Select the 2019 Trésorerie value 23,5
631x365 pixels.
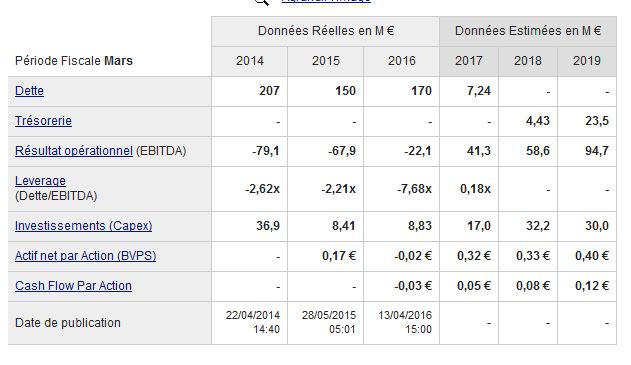click(x=597, y=121)
